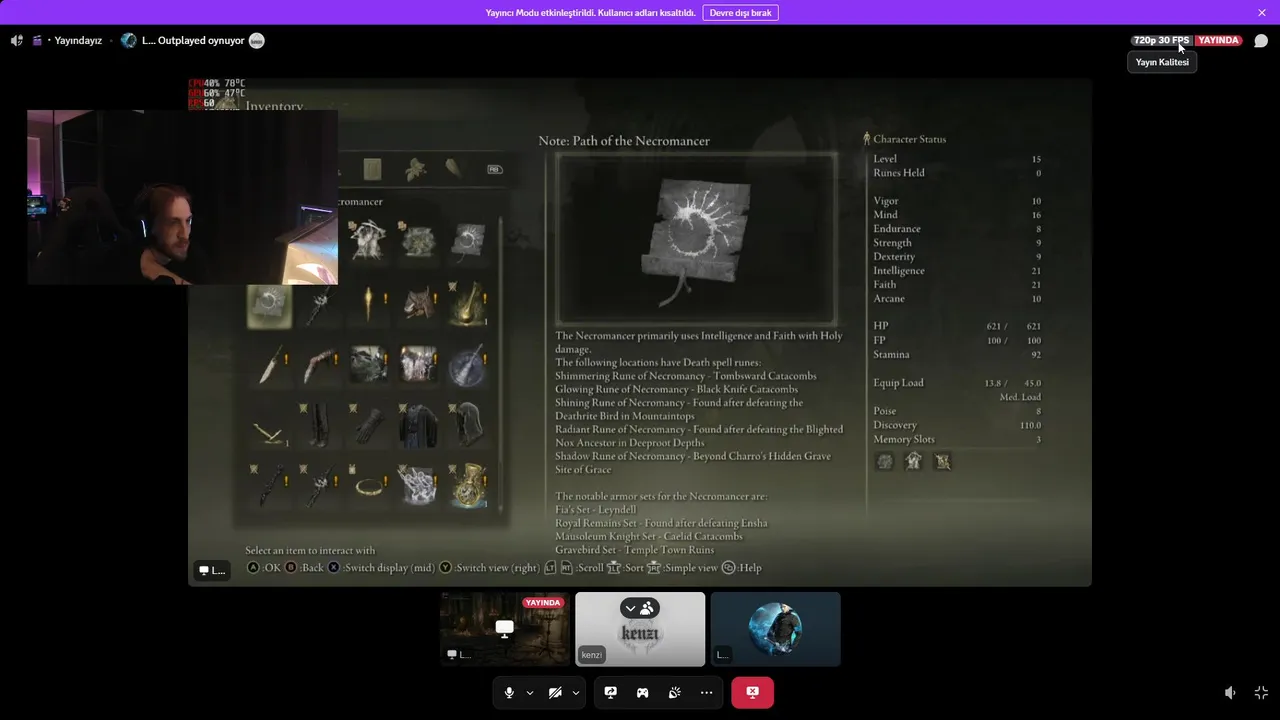The height and width of the screenshot is (720, 1280).
Task: Click Royal Remains Set line
Action: point(661,523)
